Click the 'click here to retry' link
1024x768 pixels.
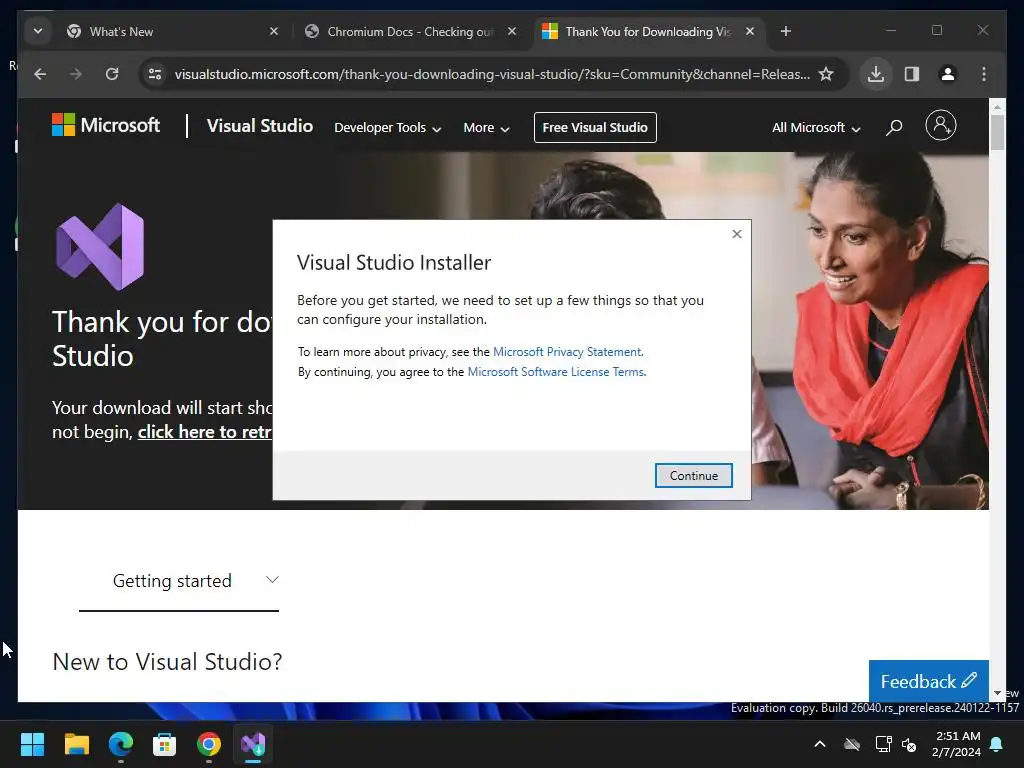pyautogui.click(x=204, y=432)
